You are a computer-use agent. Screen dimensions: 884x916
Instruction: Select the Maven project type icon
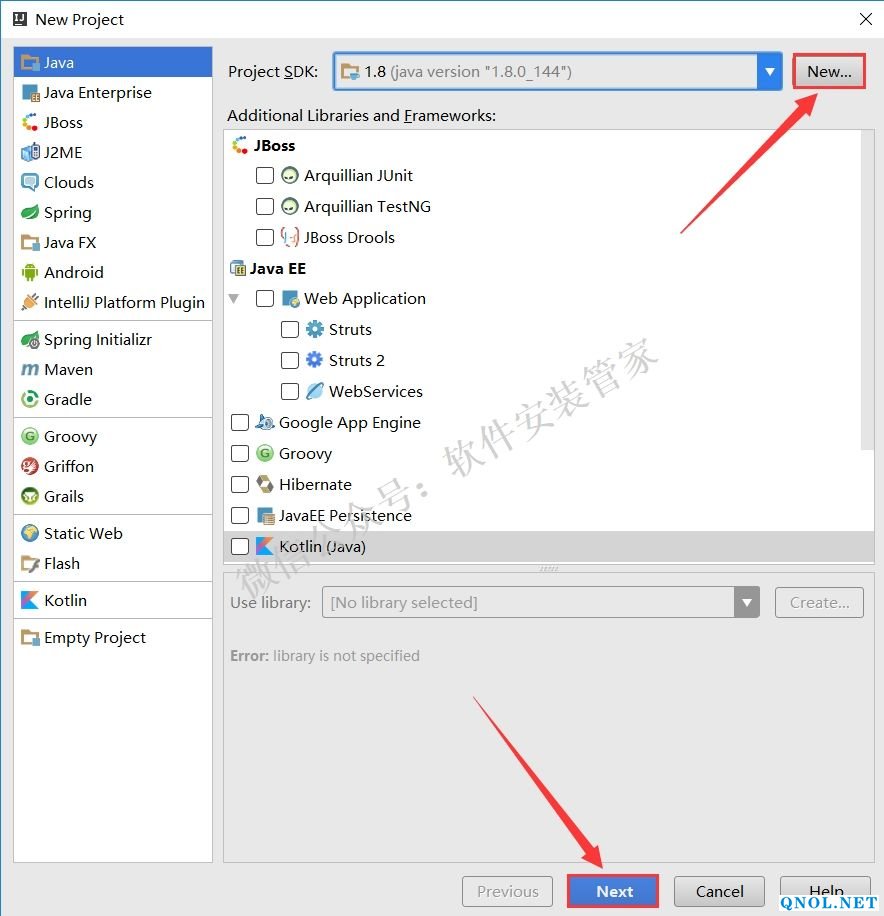tap(29, 369)
